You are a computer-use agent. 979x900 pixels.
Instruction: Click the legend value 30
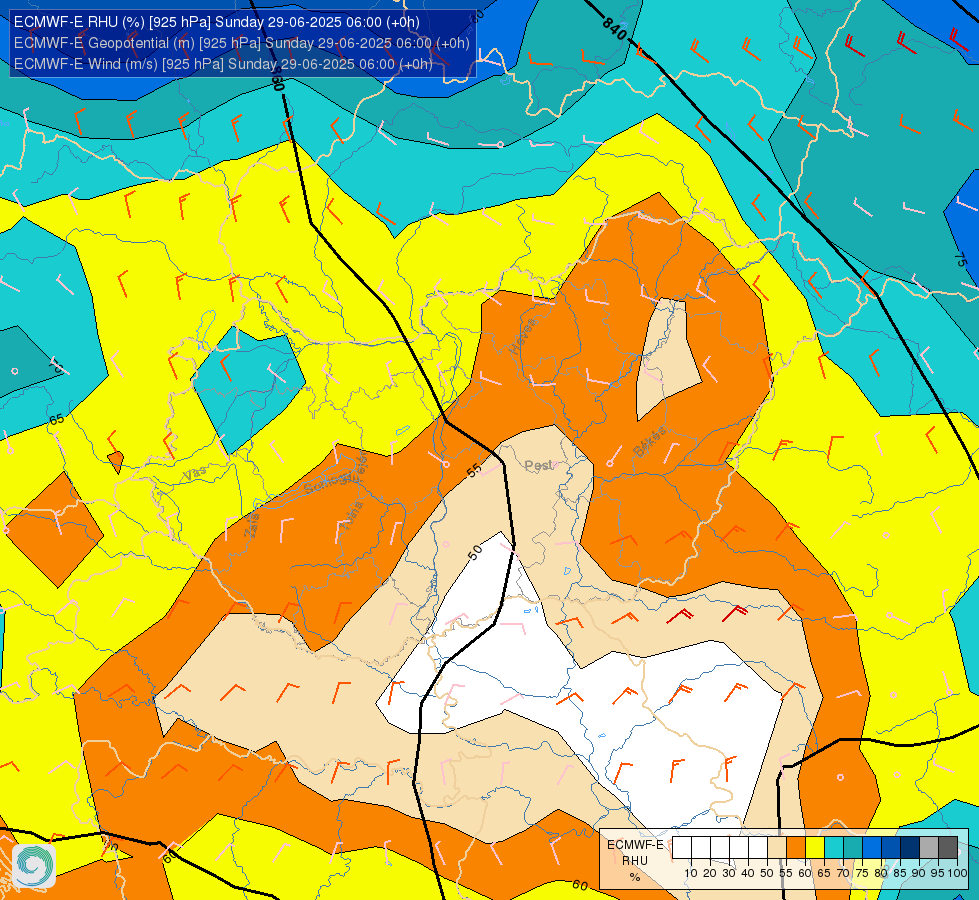pyautogui.click(x=729, y=873)
